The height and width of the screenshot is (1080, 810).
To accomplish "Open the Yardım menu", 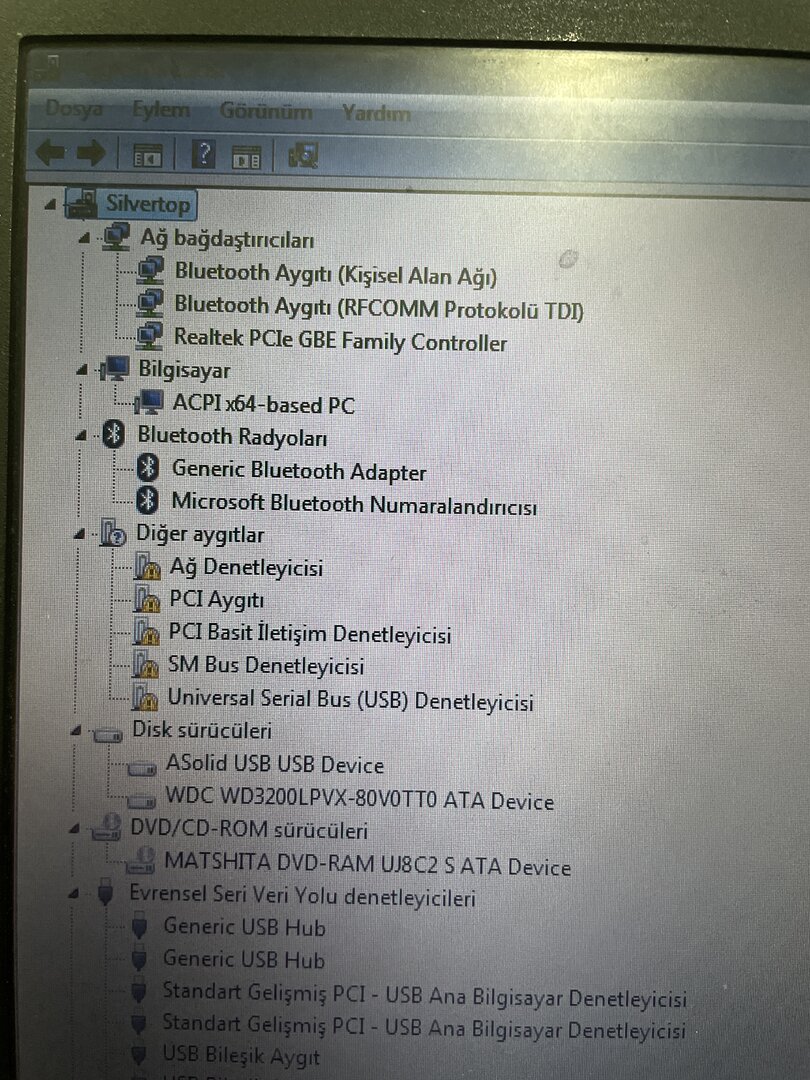I will coord(376,112).
